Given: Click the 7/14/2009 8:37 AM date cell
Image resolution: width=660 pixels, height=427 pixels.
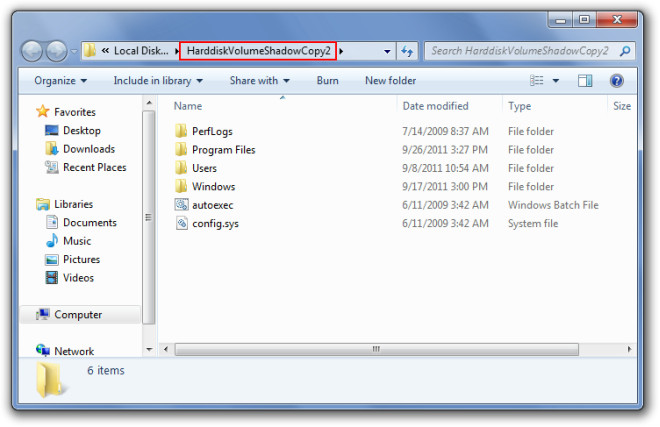Looking at the screenshot, I should pos(445,131).
